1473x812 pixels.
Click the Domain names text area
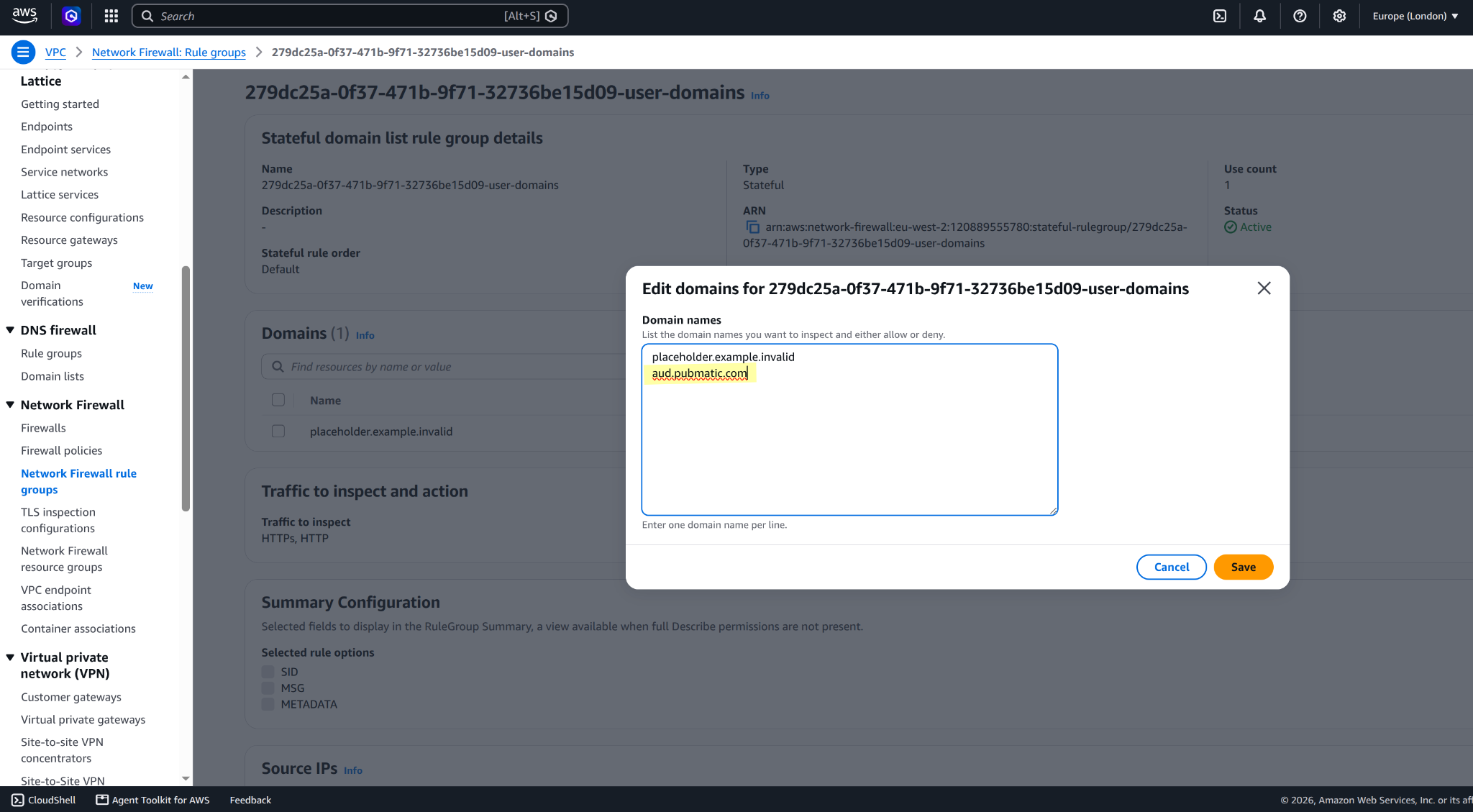point(849,429)
